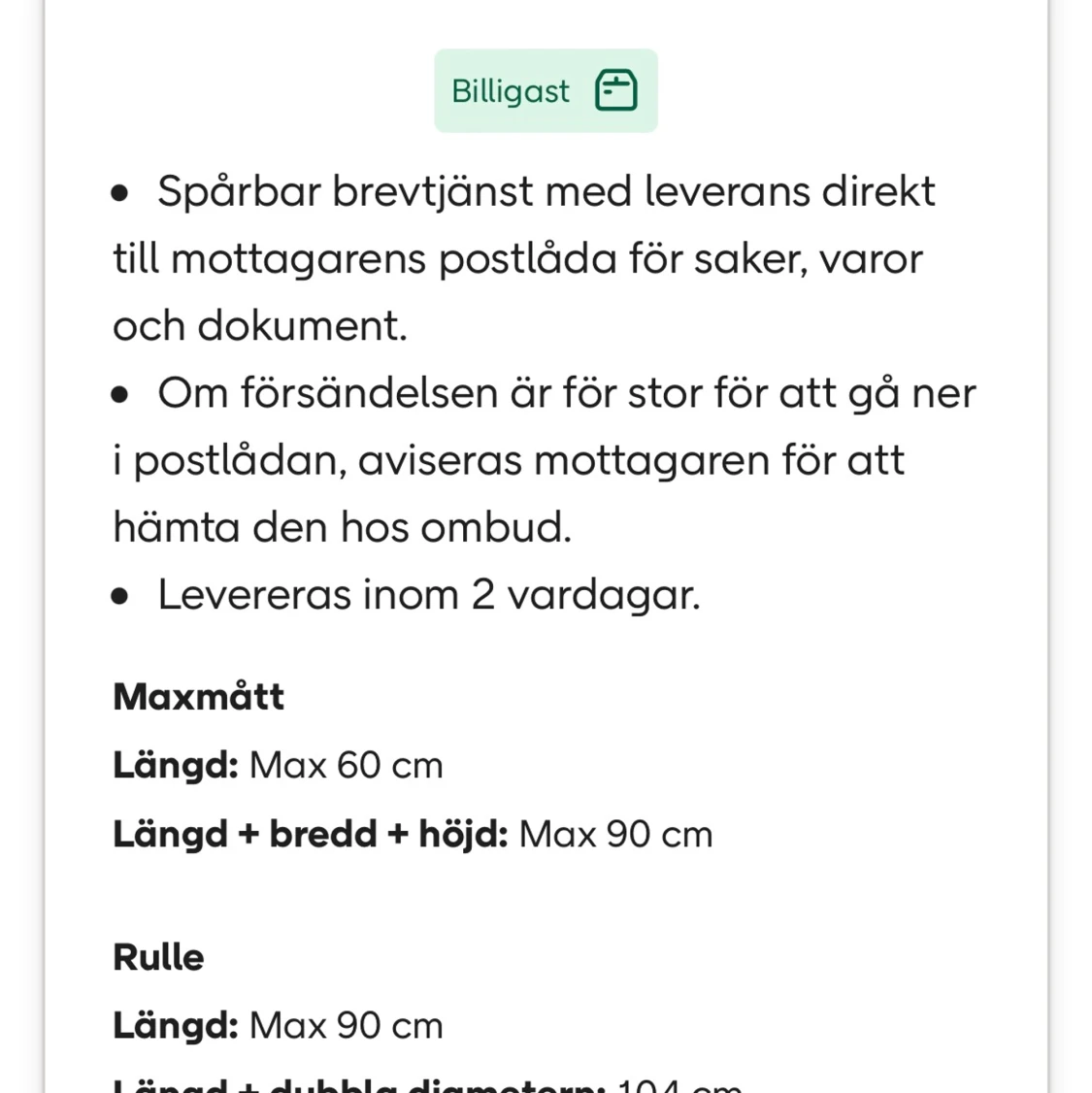Click the line "till mottagarens postlåda för saker, varor"

point(517,259)
